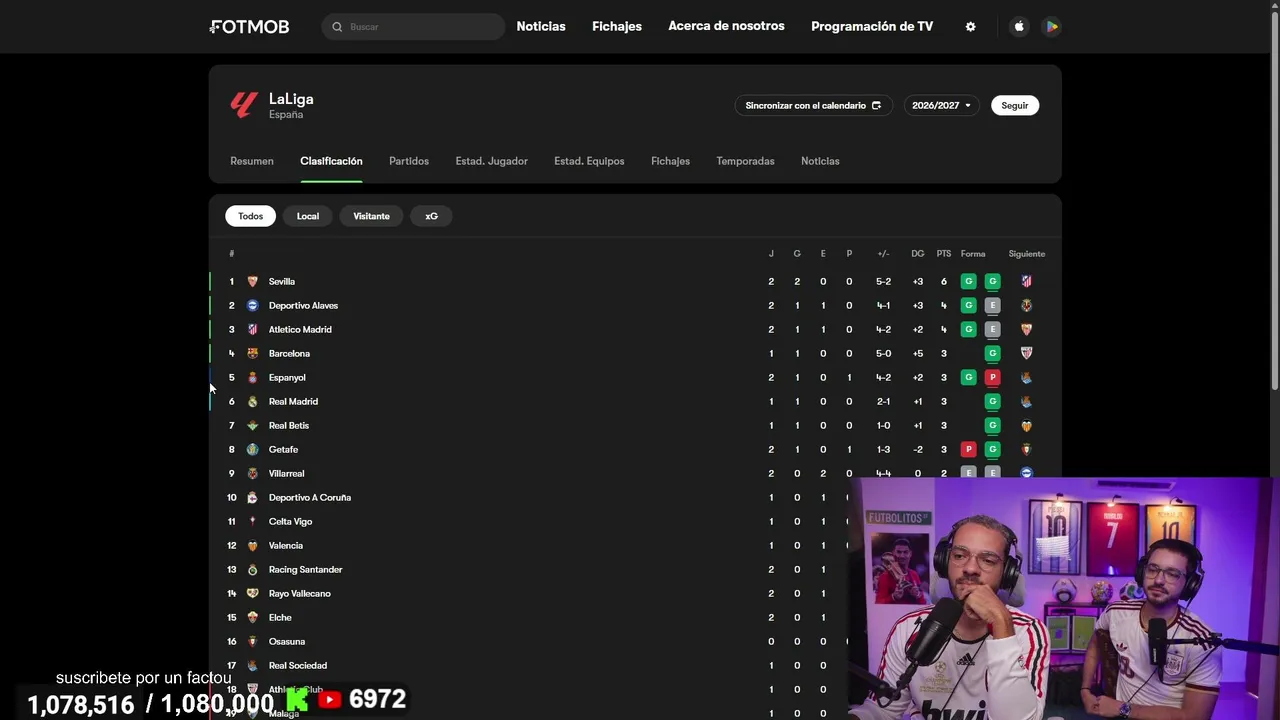Switch to the Resumen tab
The image size is (1280, 720).
coord(252,161)
